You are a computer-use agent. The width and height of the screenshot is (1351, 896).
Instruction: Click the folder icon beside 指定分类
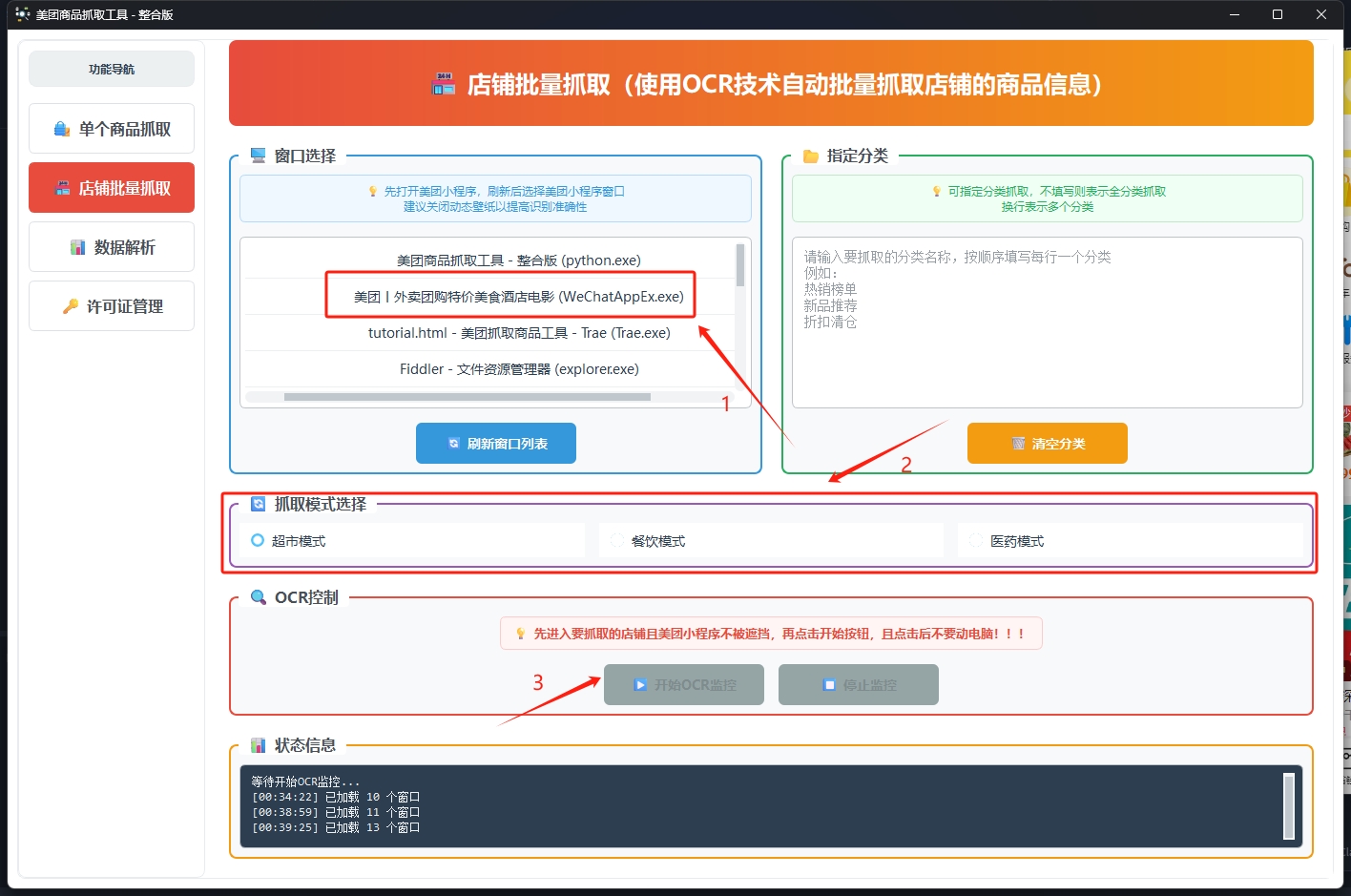point(811,156)
